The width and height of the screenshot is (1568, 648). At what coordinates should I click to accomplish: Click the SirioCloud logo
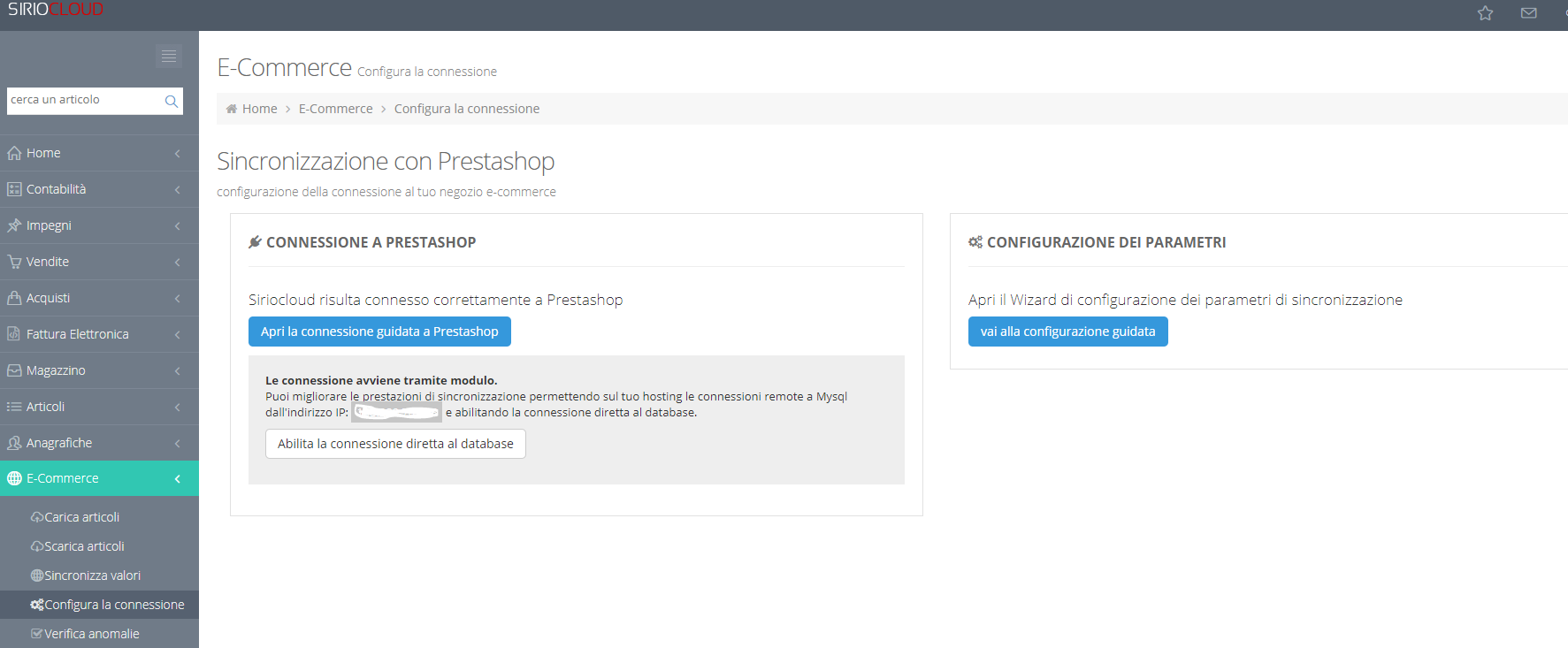point(56,10)
